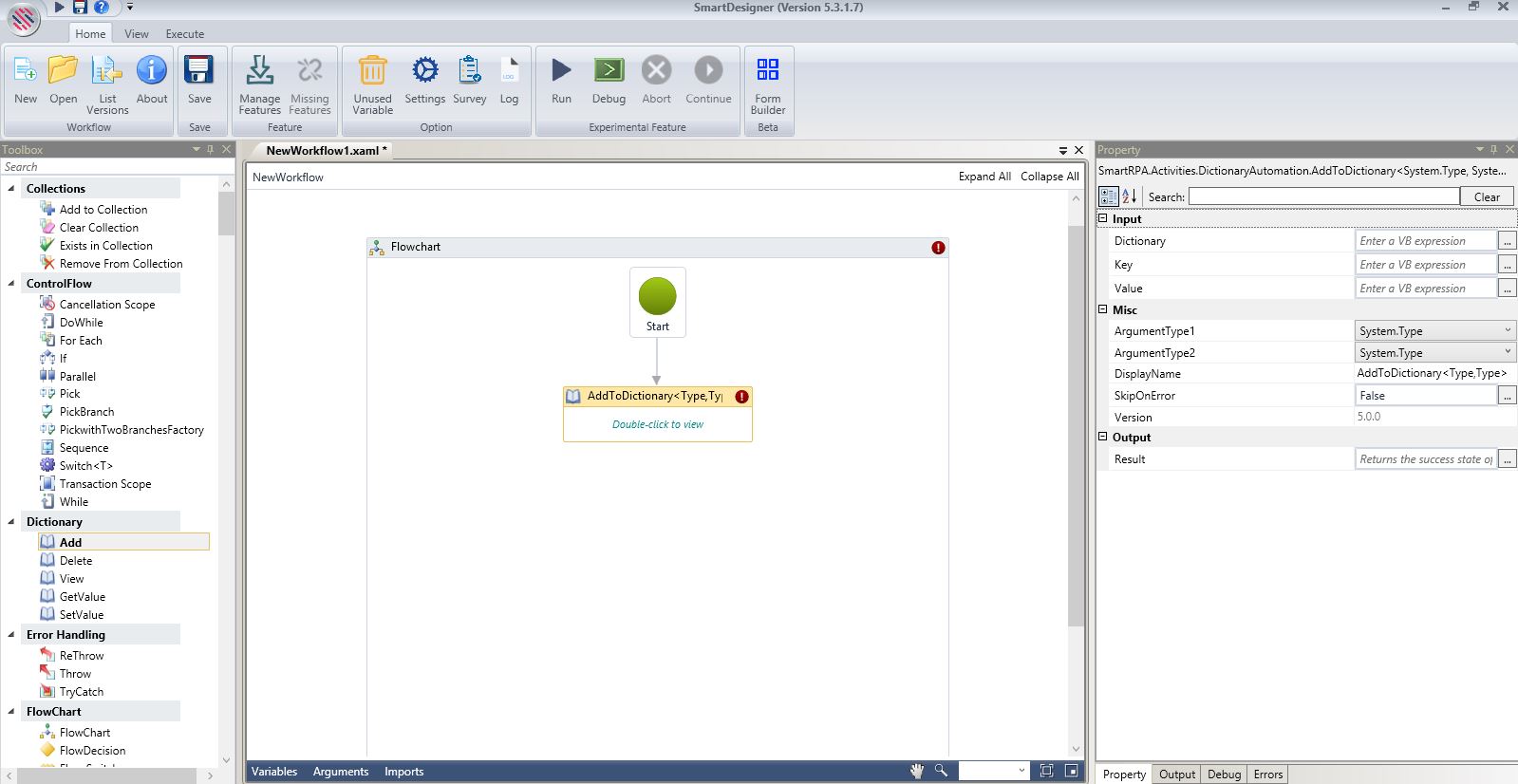Open the Output tab at the bottom
The image size is (1518, 784).
click(x=1176, y=775)
